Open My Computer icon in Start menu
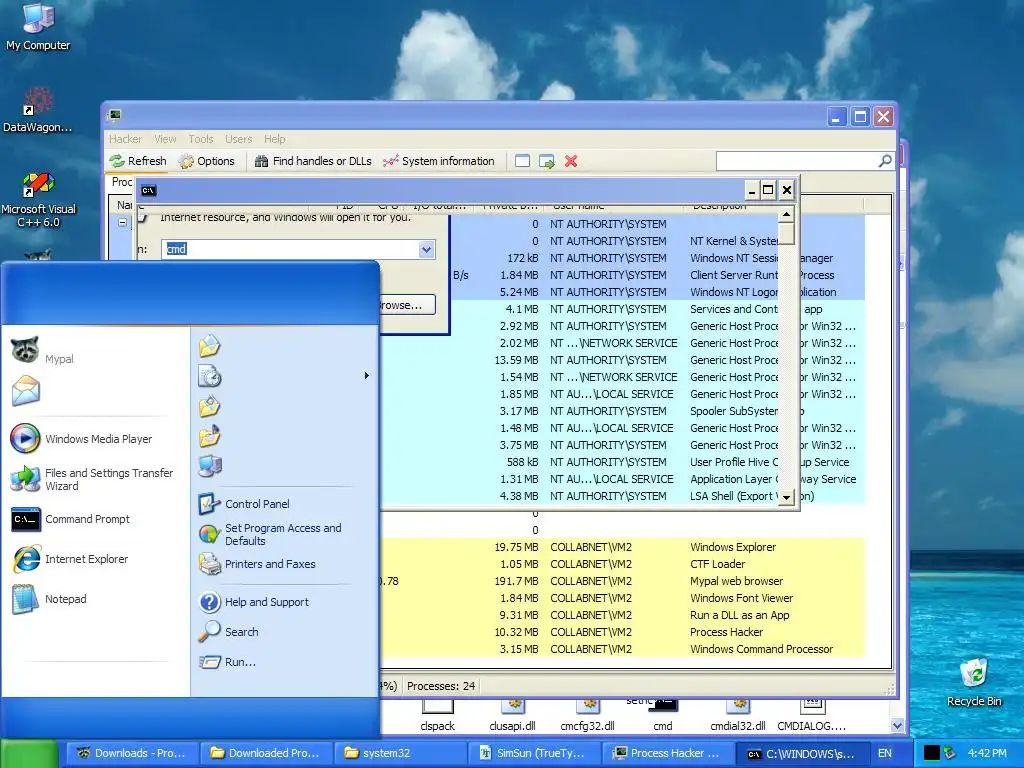 [210, 466]
